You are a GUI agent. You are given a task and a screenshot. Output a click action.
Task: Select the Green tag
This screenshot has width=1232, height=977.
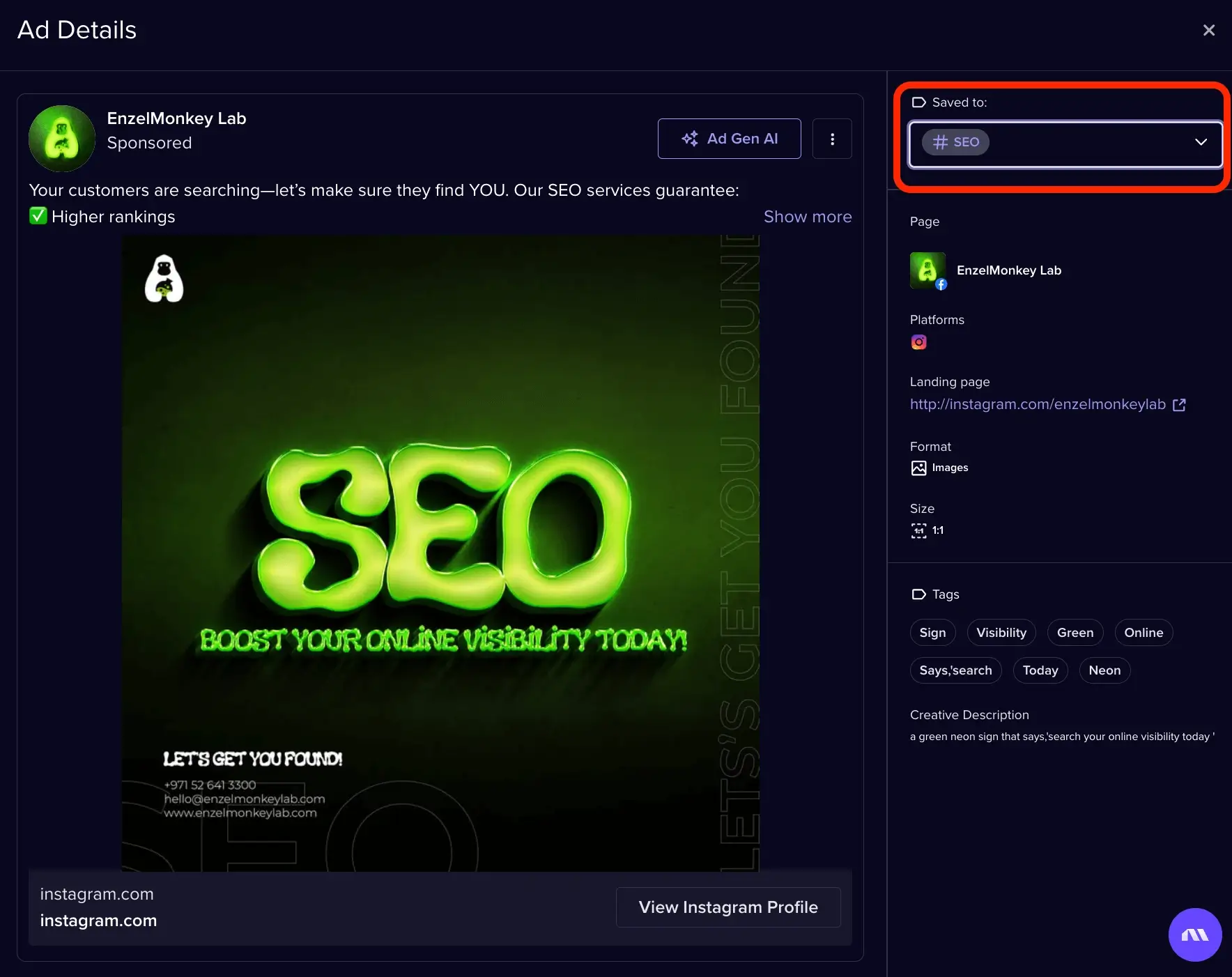(1075, 633)
